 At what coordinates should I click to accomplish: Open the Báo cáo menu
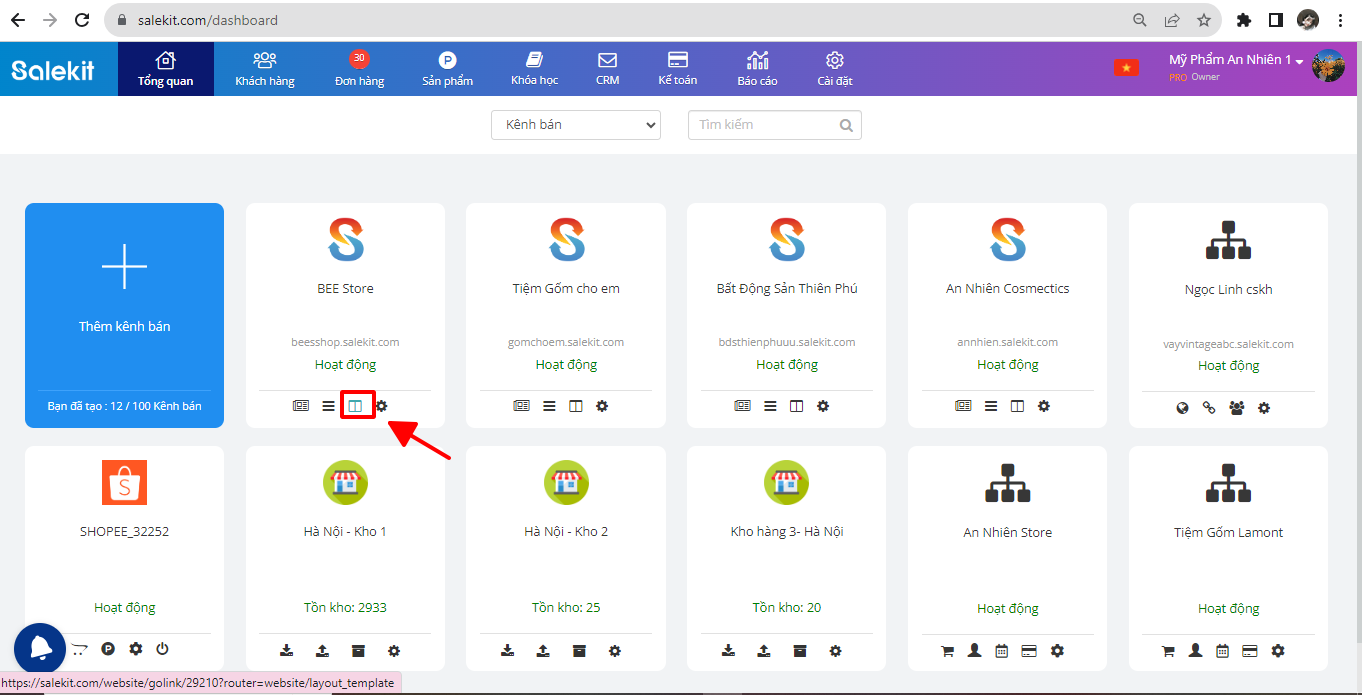(x=757, y=68)
